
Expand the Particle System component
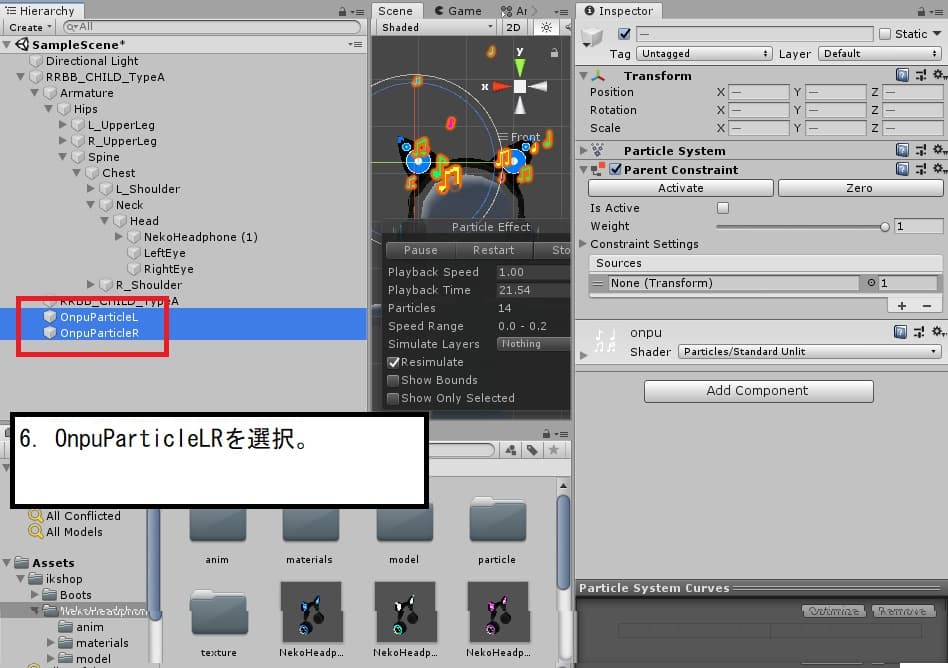tap(583, 150)
